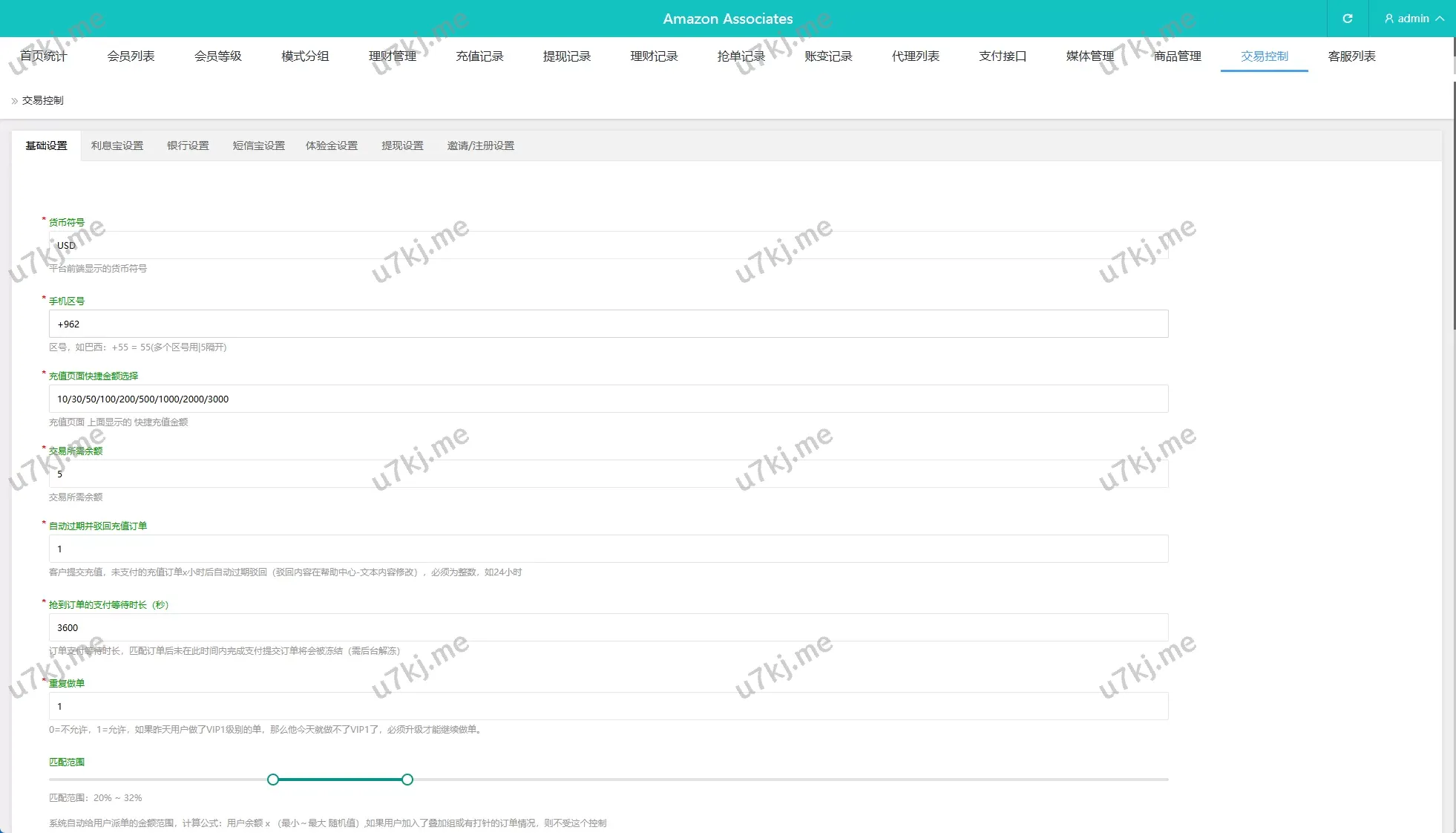Switch to 利息宝设置 tab
Image resolution: width=1456 pixels, height=833 pixels.
(x=117, y=146)
